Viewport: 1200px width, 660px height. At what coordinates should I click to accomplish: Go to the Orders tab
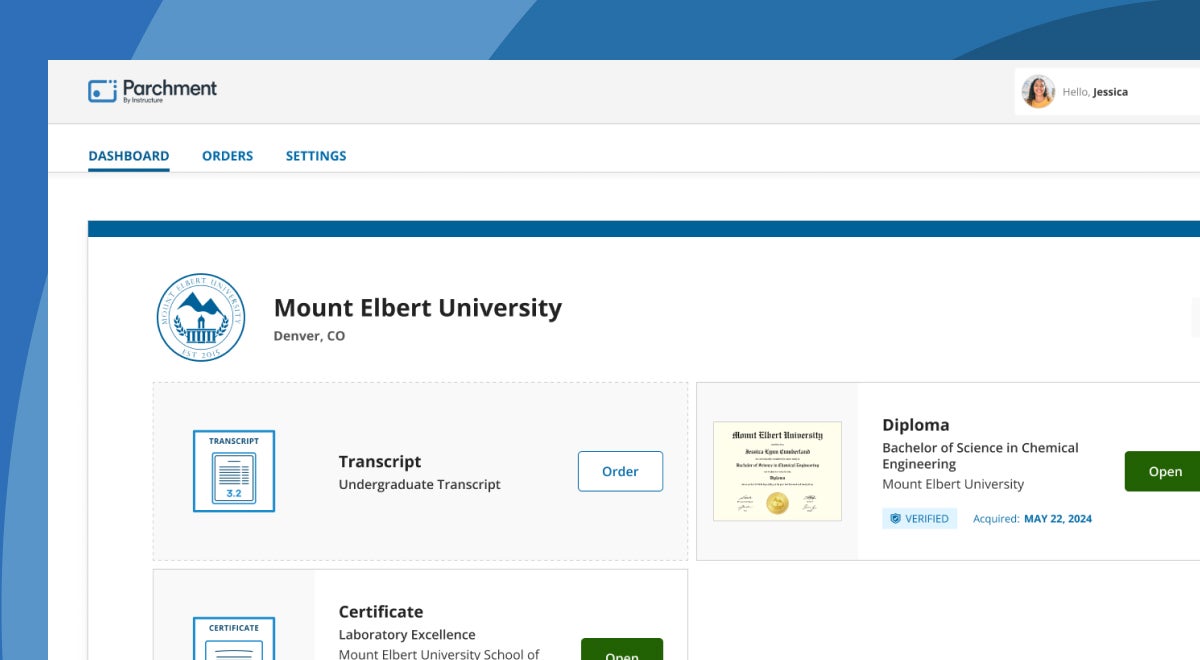(227, 156)
